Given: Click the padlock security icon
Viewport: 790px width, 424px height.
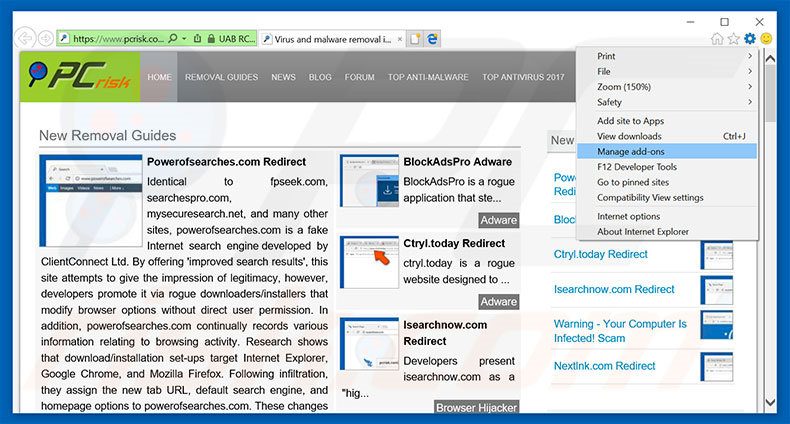Looking at the screenshot, I should 211,38.
